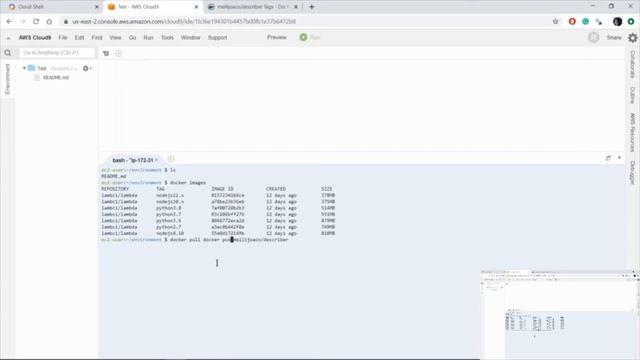
Task: Click the Share button
Action: click(614, 38)
